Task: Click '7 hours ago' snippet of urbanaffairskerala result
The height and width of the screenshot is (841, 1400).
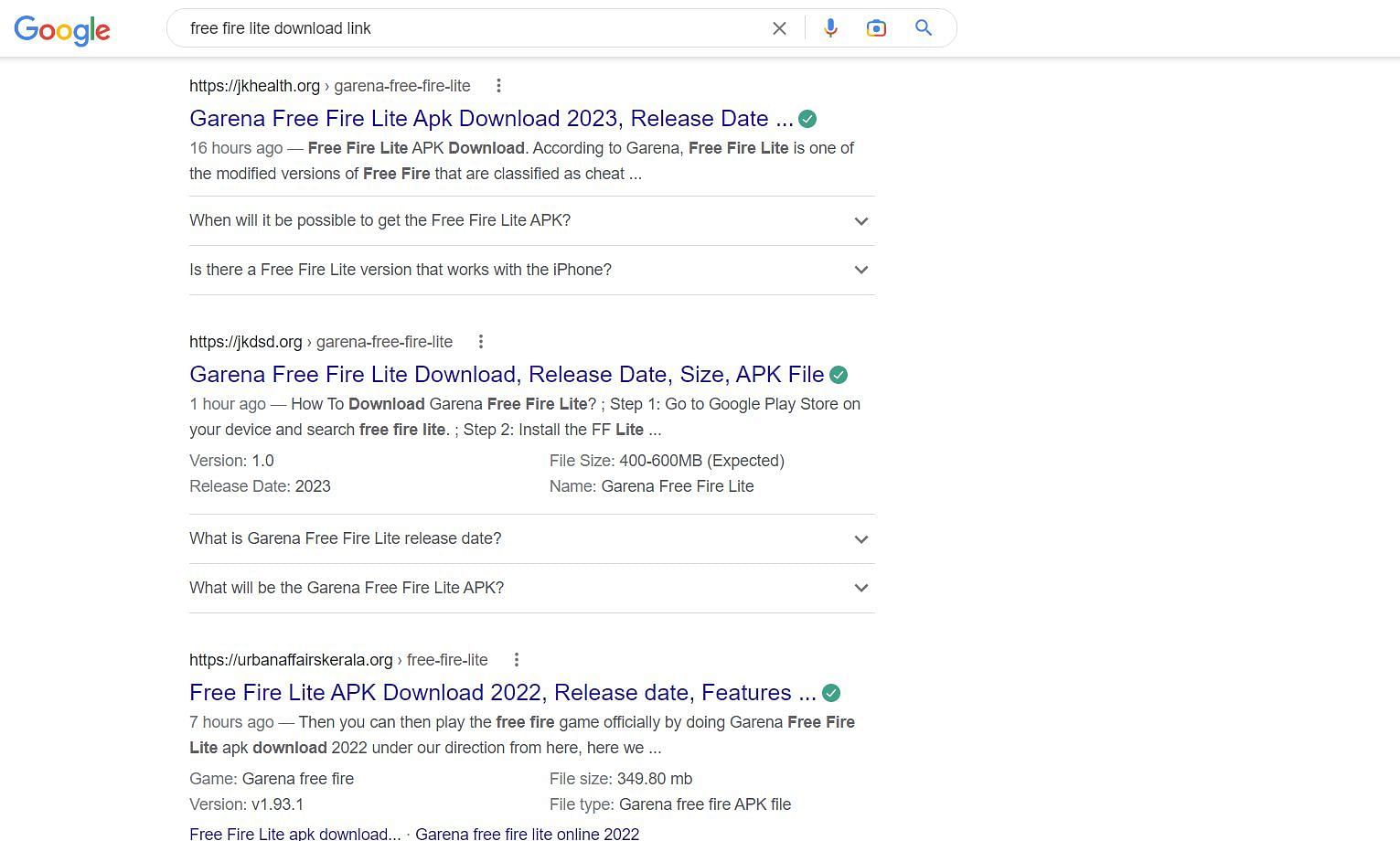Action: [x=231, y=722]
